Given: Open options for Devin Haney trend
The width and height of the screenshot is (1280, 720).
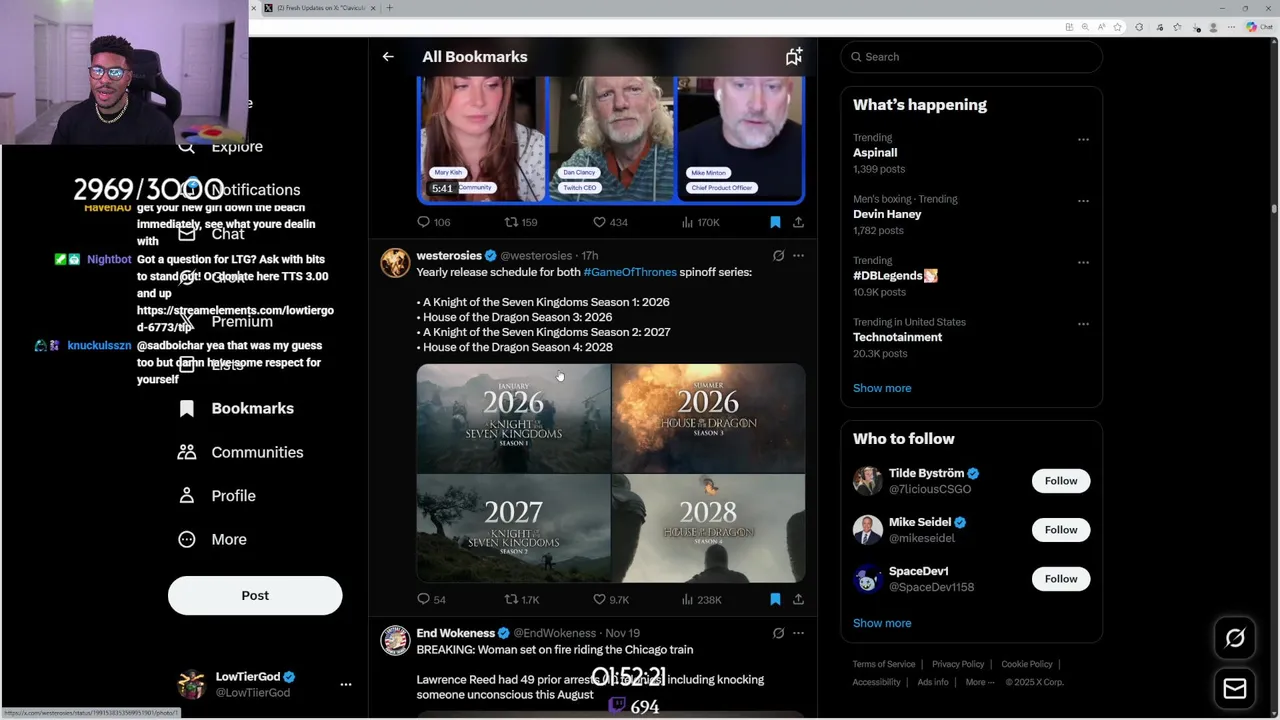Looking at the screenshot, I should [1083, 201].
